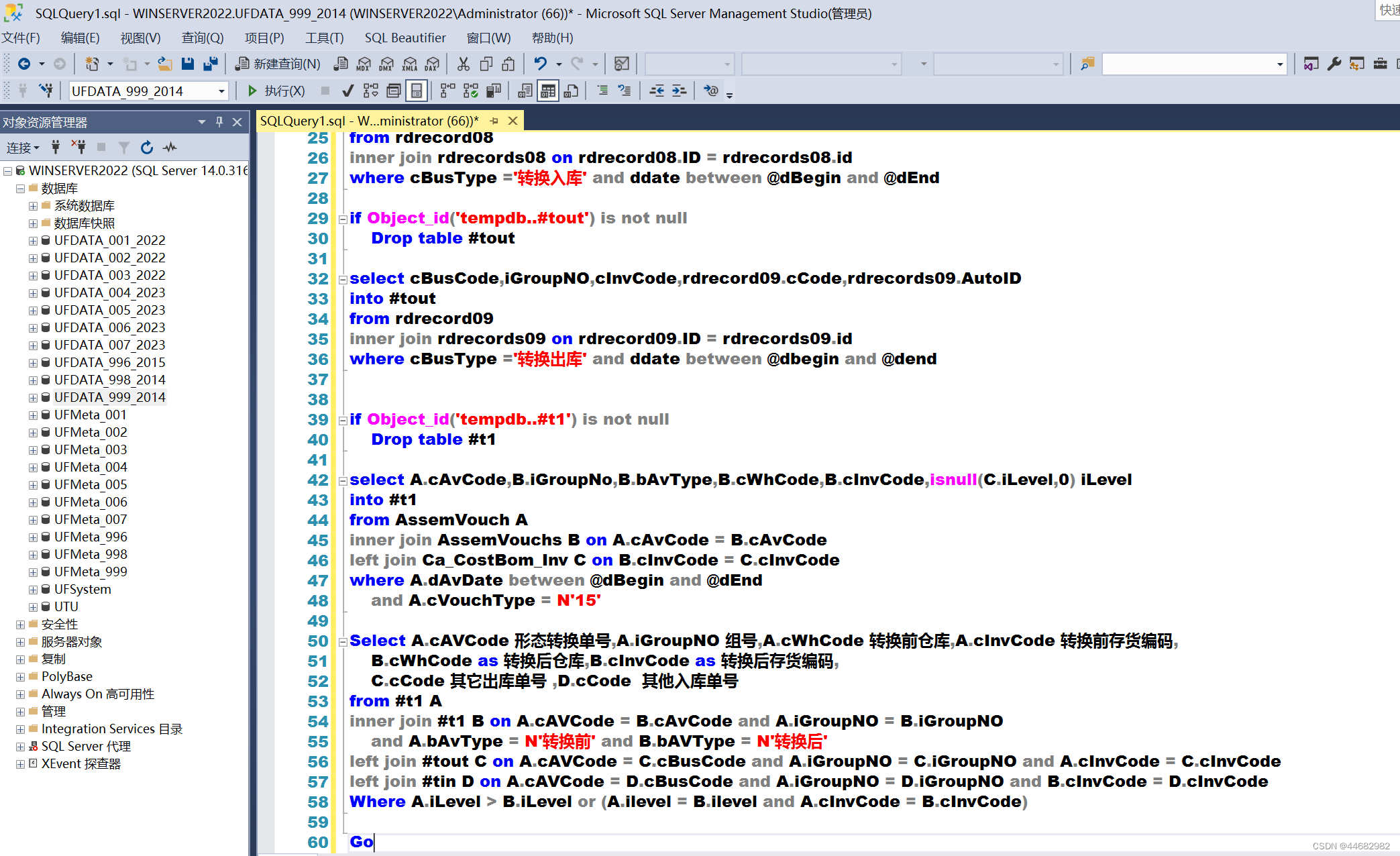Undo the last edit
This screenshot has height=856, width=1400.
[x=541, y=63]
